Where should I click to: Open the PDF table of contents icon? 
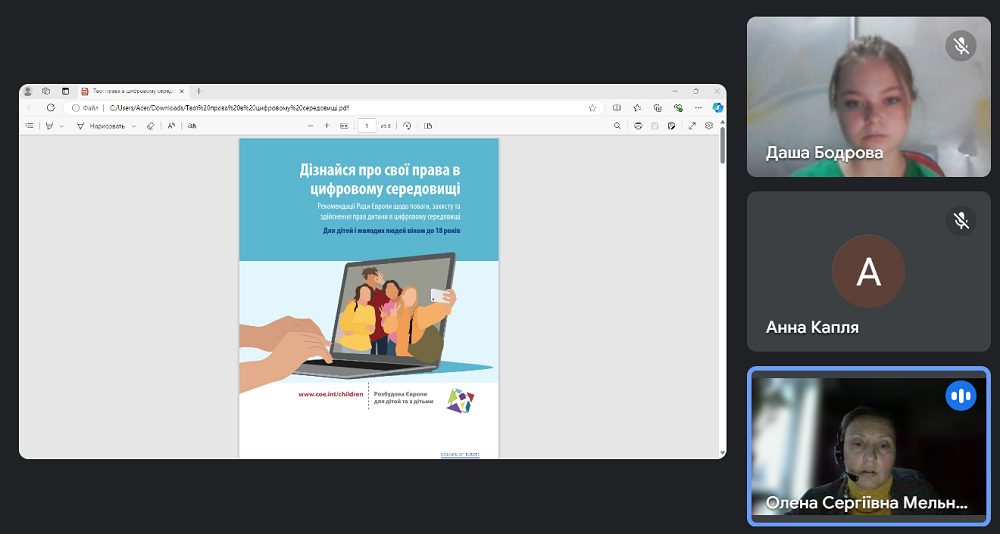[x=29, y=126]
